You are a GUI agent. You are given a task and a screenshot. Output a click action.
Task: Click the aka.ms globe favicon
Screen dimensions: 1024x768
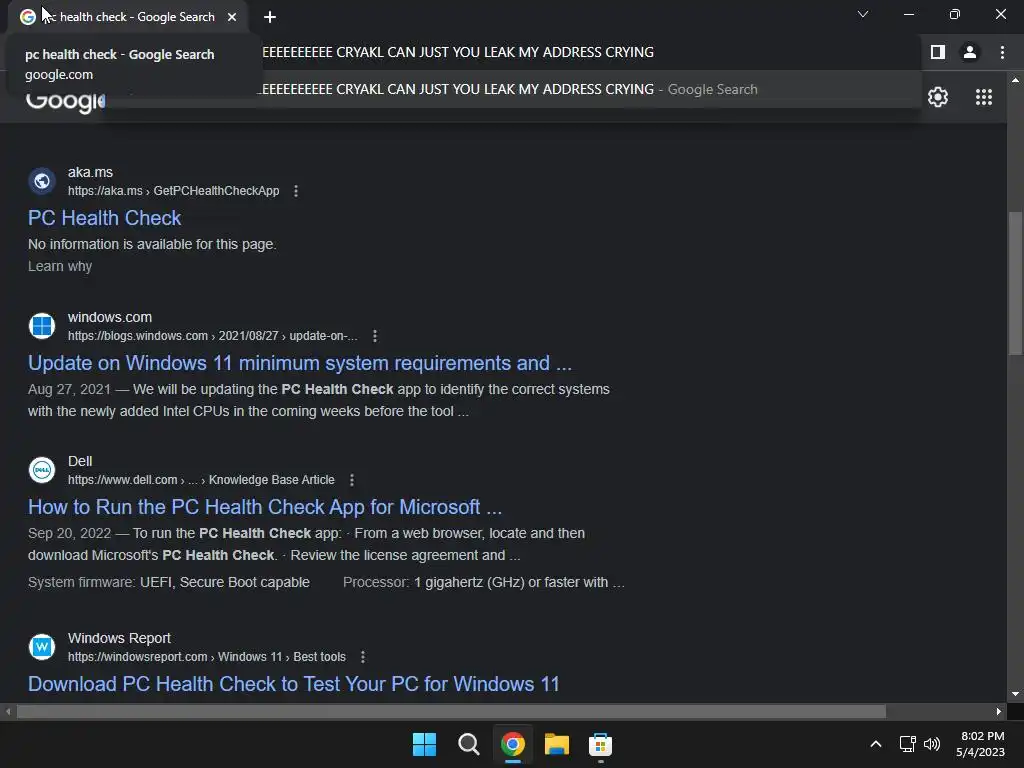42,181
